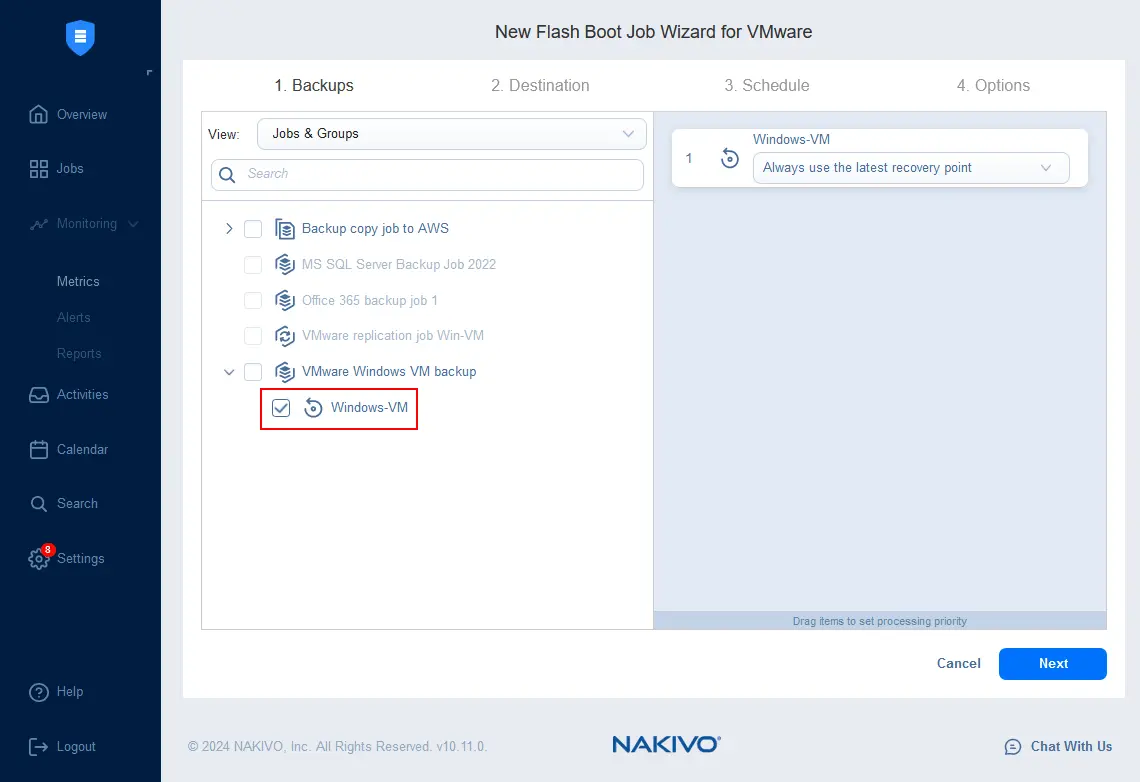
Task: Collapse the sidebar with the small corner icon
Action: pos(149,73)
